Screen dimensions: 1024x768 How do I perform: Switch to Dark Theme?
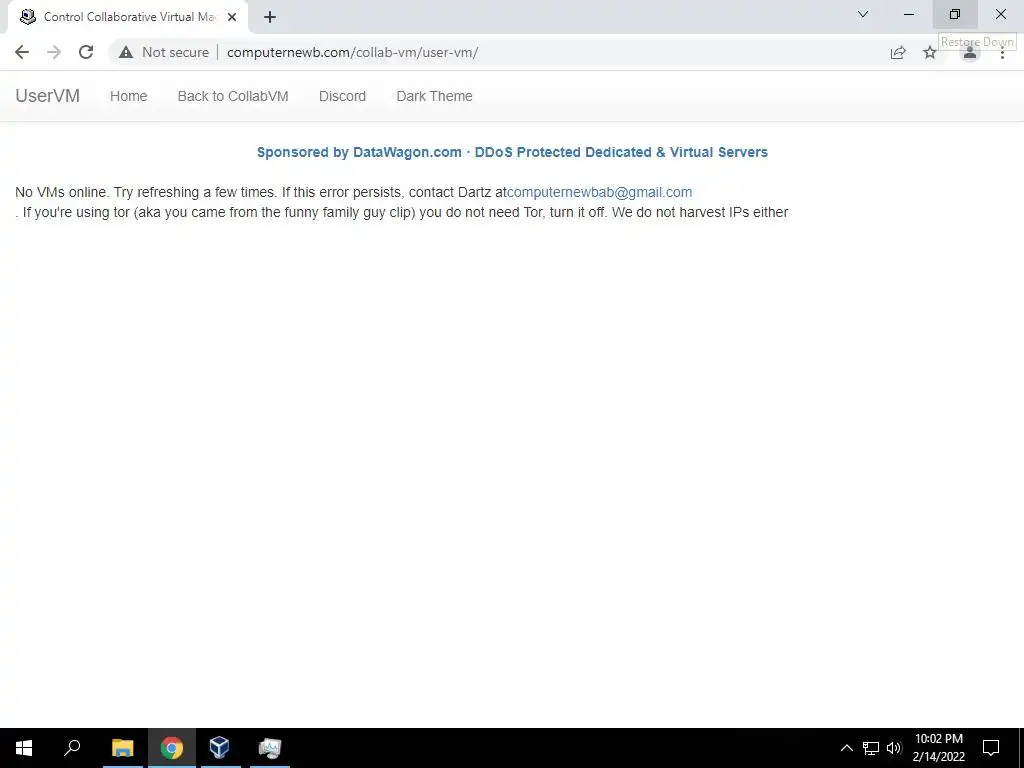coord(434,96)
